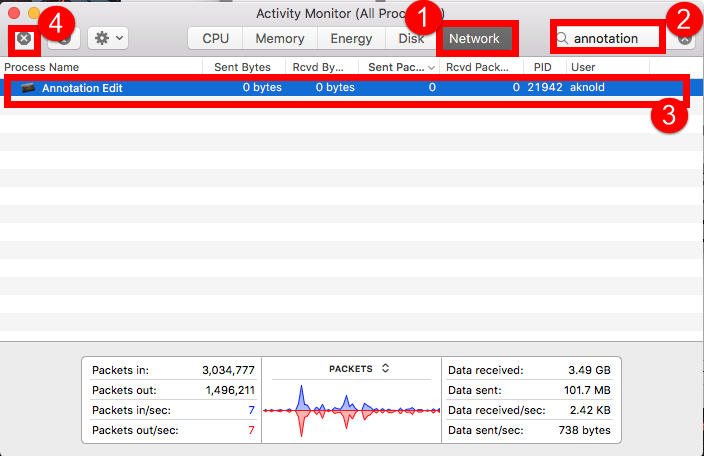704x456 pixels.
Task: Select the Network tab
Action: click(474, 39)
